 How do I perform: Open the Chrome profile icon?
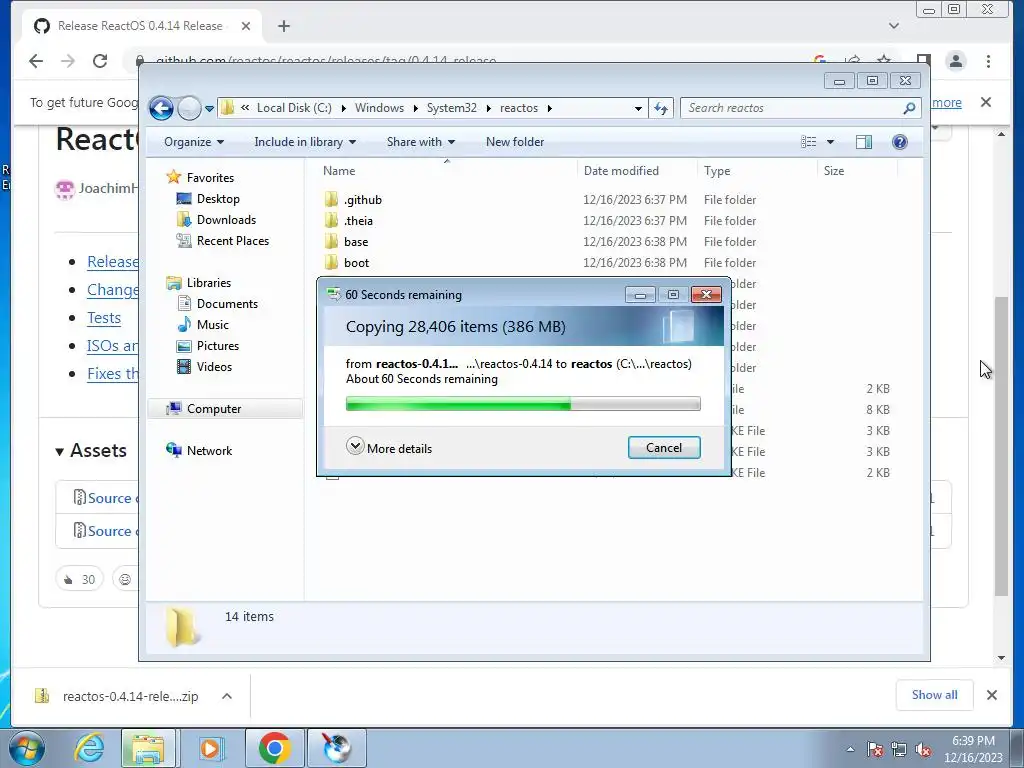(x=955, y=61)
